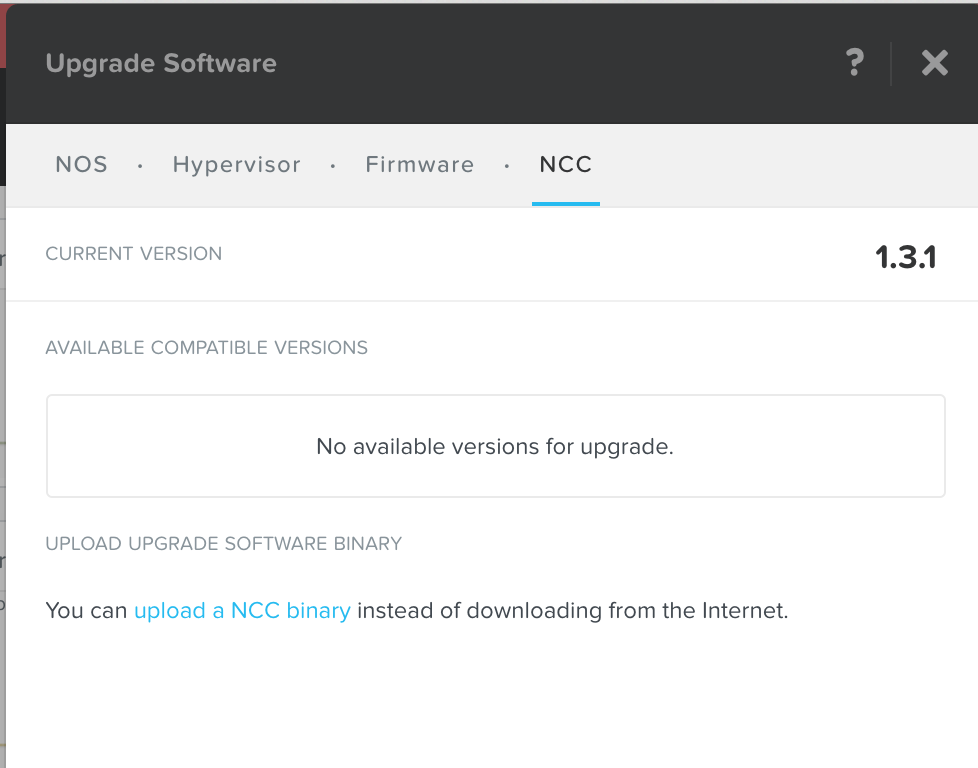Follow the 'upload a NCC binary' link

point(242,610)
